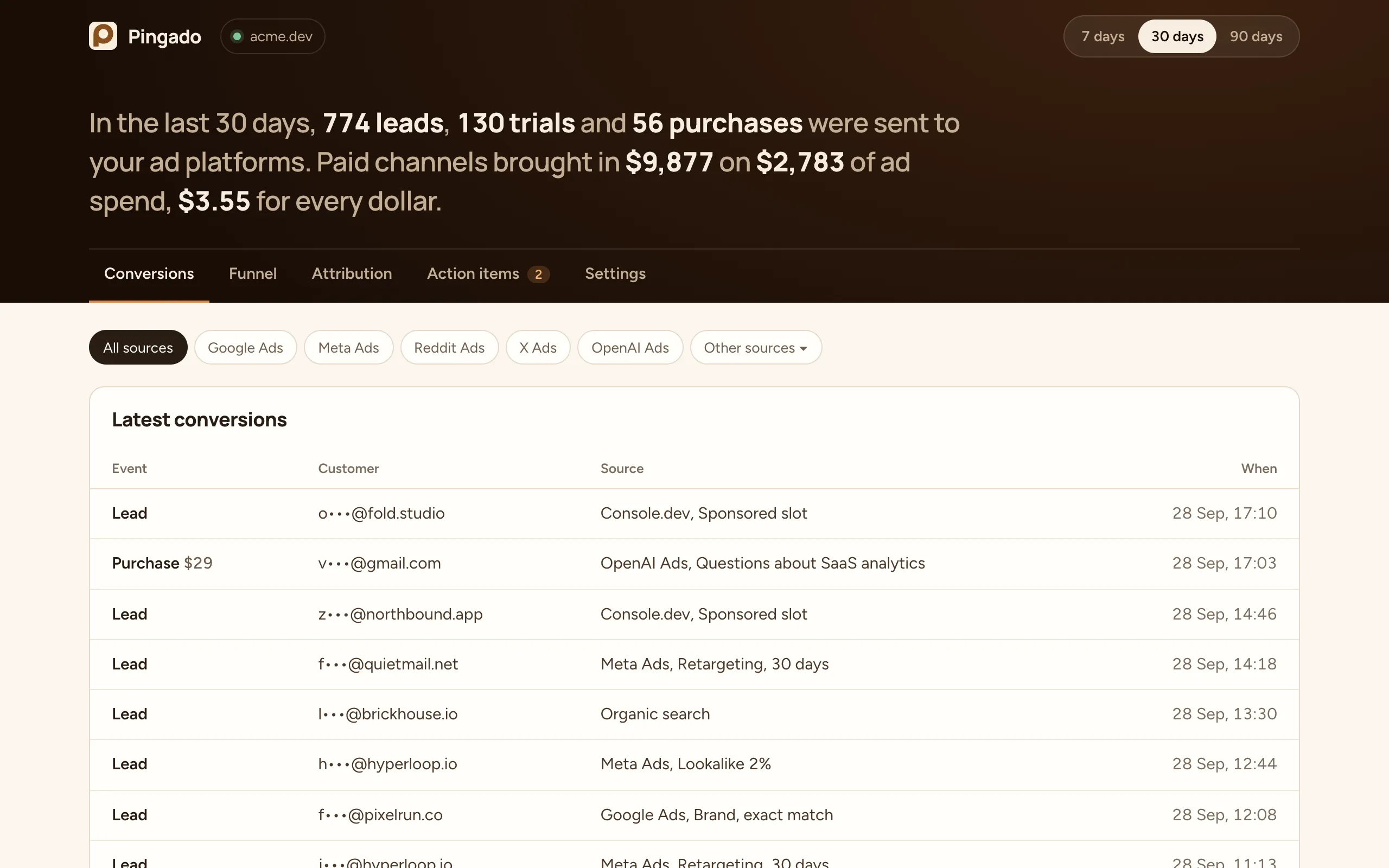Select customer f•••@quietmail.net
Screen dimensions: 1389x868
click(x=388, y=664)
